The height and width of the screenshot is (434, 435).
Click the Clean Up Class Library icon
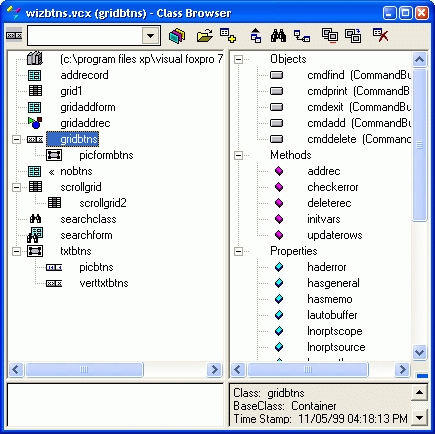pos(353,35)
